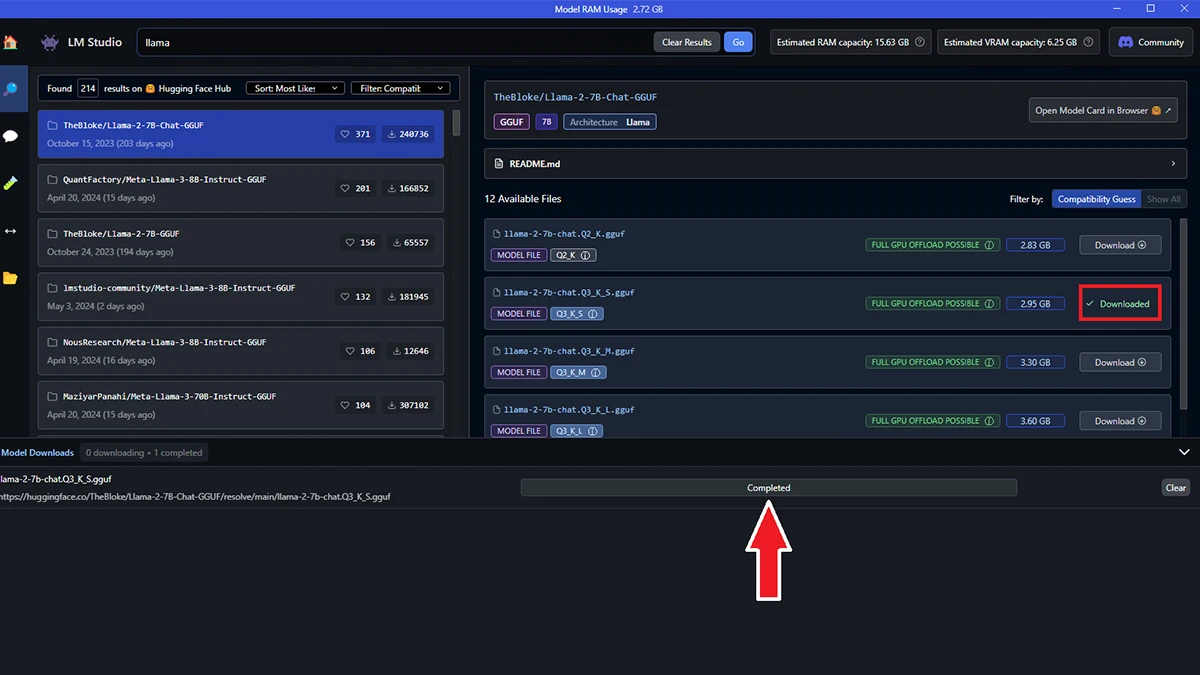Click Open Model Card in Browser
This screenshot has width=1200, height=675.
click(1104, 110)
